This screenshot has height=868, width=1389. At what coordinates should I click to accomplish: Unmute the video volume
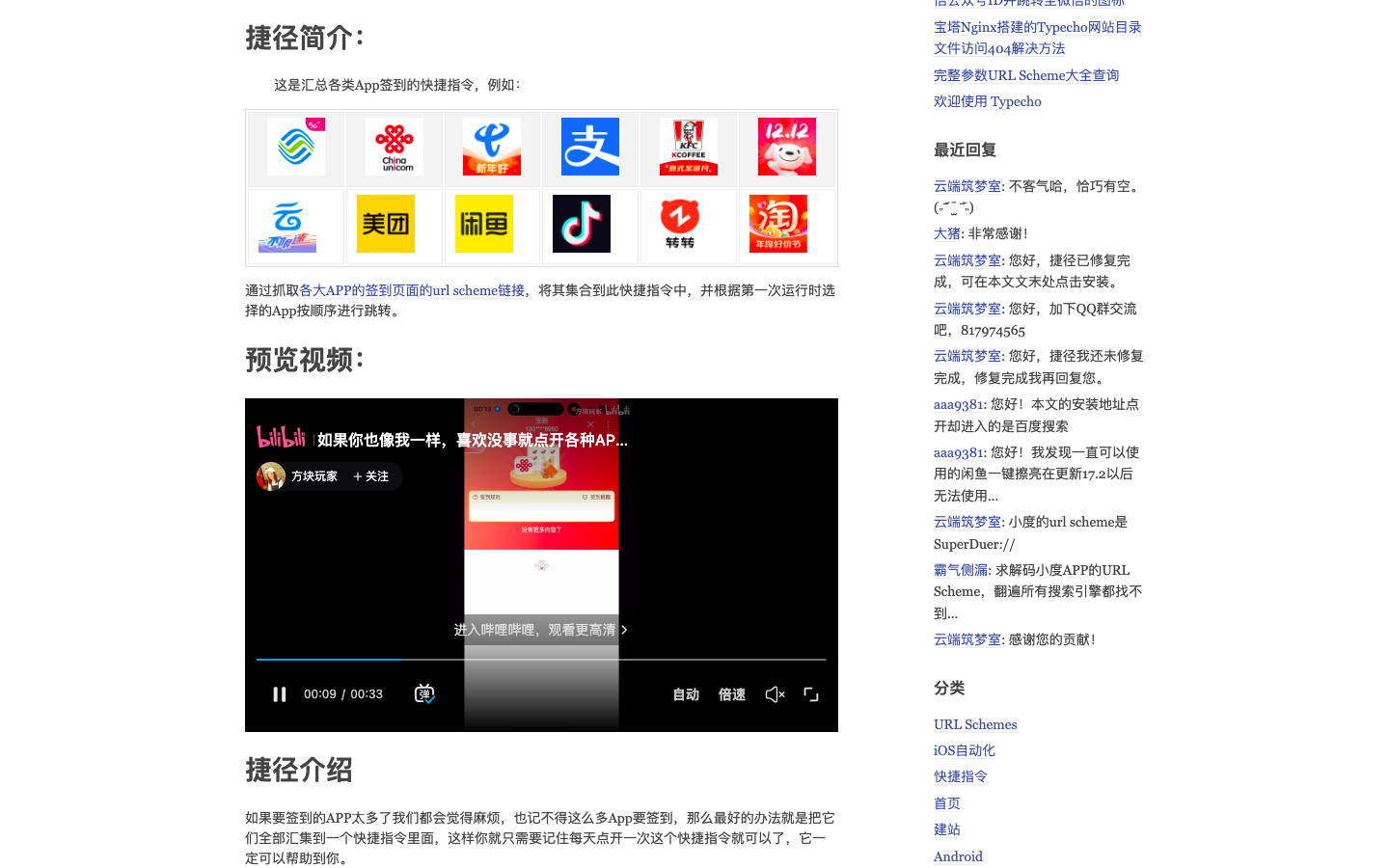[x=775, y=693]
